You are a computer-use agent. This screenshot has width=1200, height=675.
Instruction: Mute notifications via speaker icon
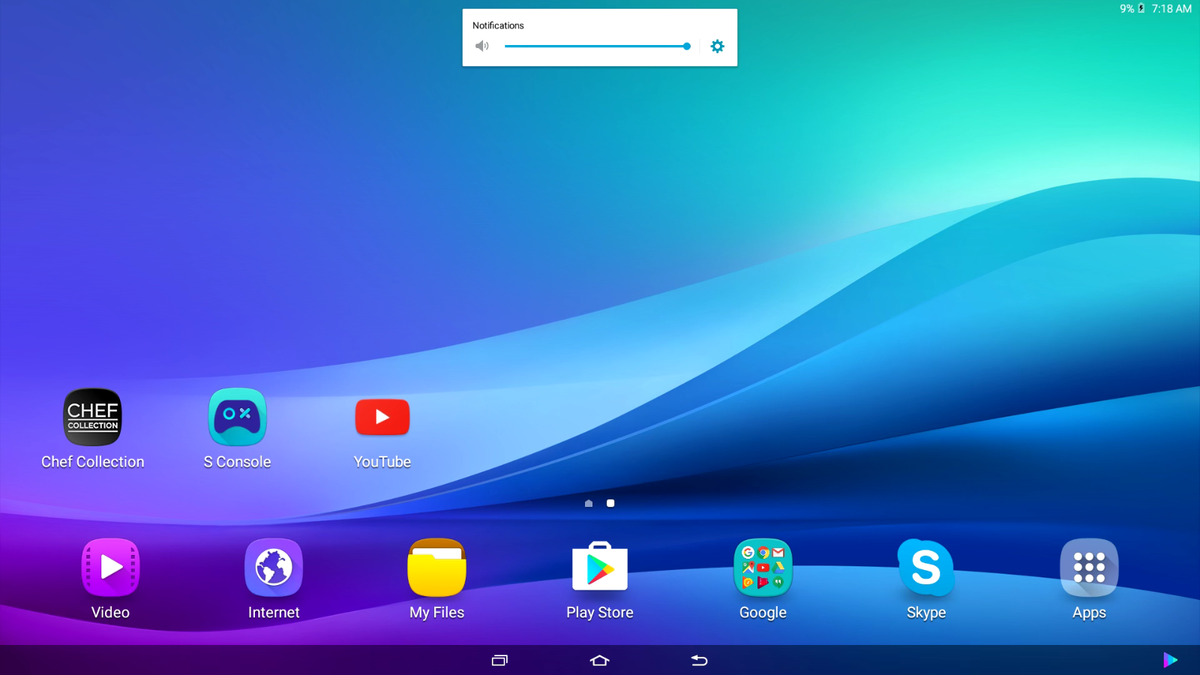point(482,46)
